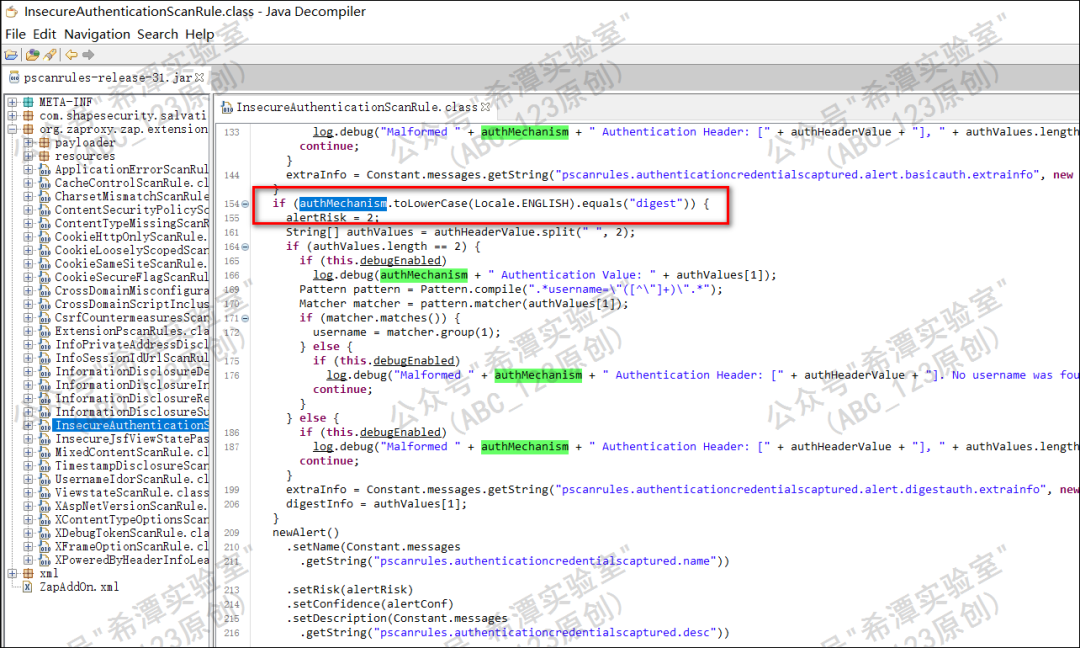Expand the payloader package

[x=28, y=143]
